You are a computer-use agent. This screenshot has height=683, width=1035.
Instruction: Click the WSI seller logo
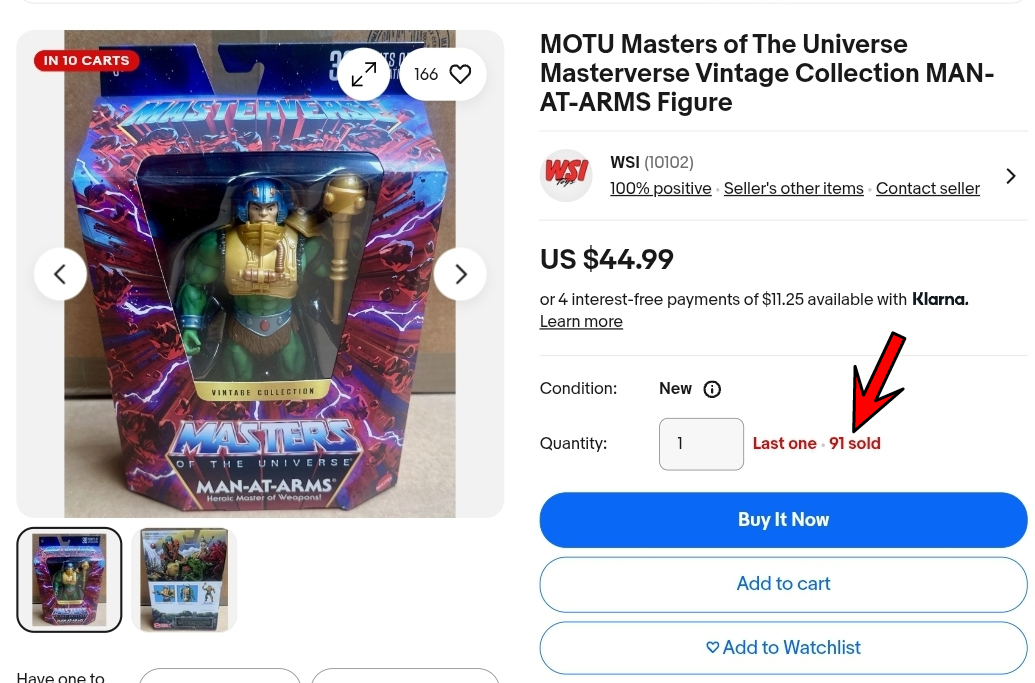[566, 176]
